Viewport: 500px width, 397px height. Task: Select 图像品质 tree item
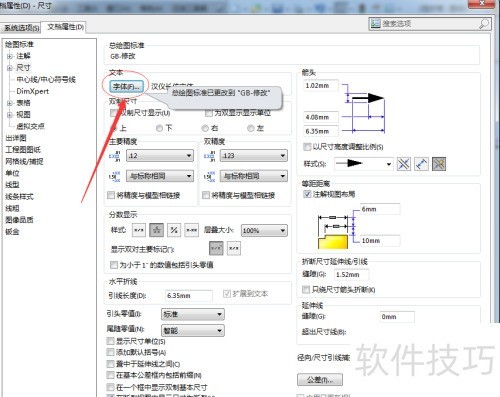tap(19, 220)
